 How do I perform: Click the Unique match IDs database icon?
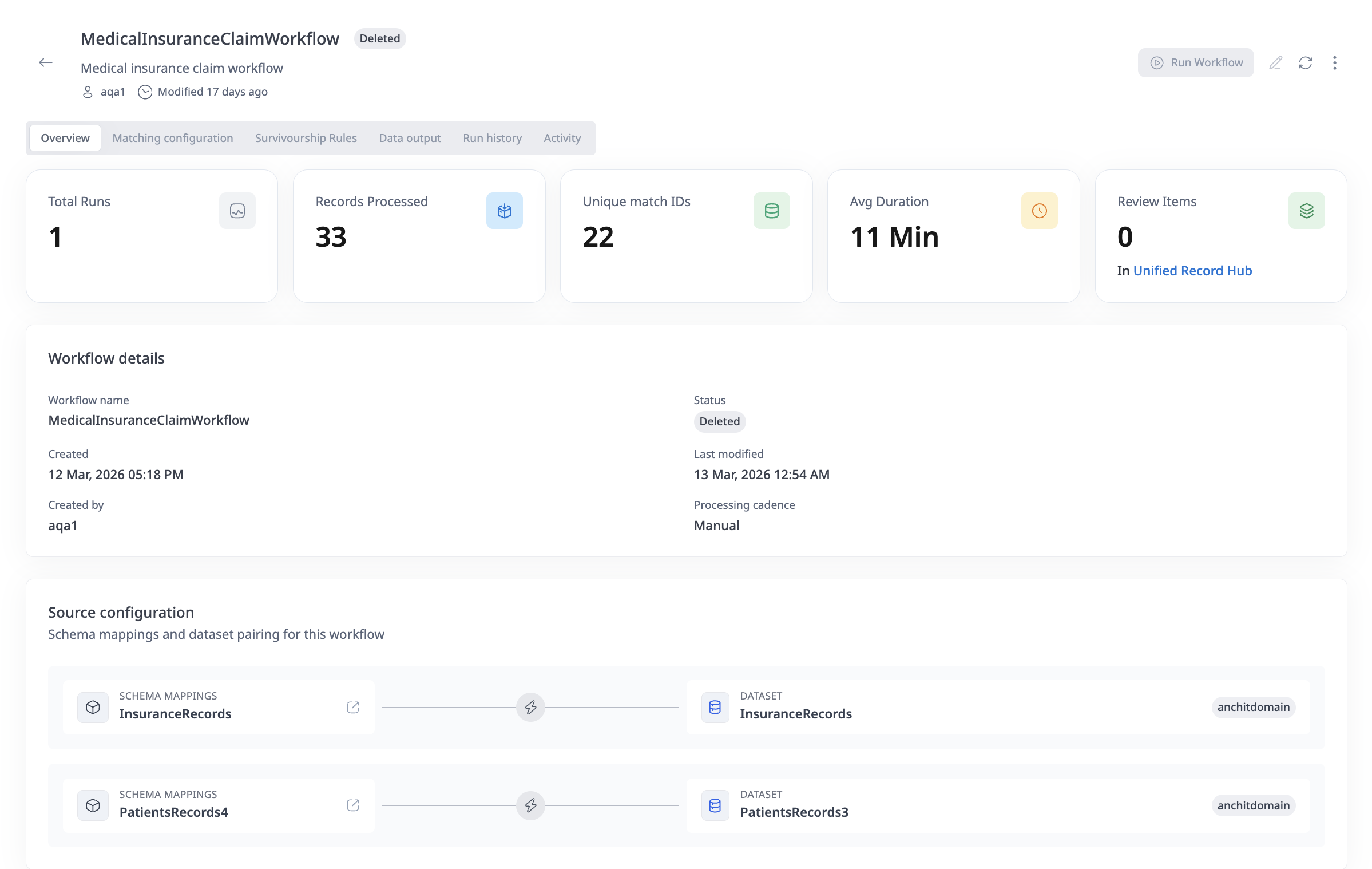click(x=772, y=210)
